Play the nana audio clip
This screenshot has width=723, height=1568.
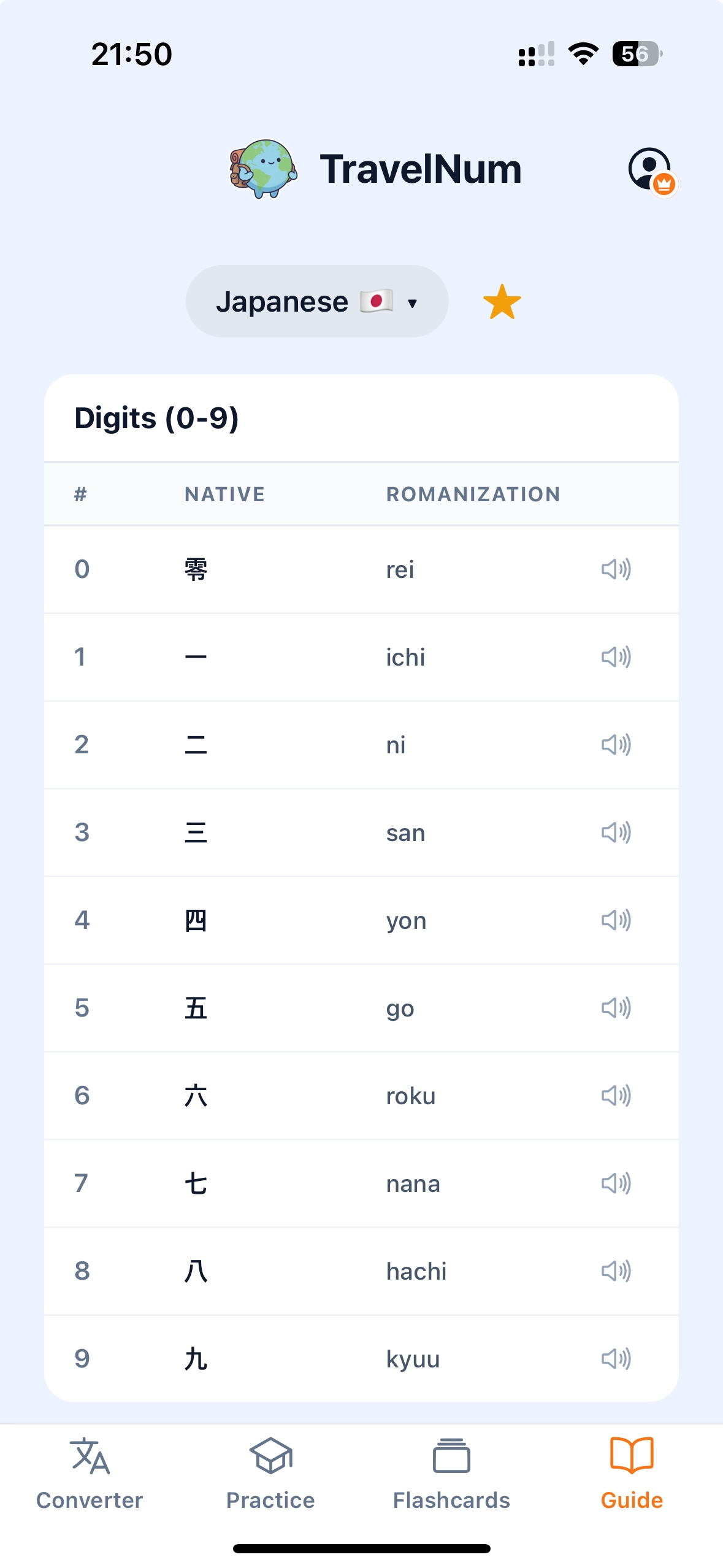(616, 1183)
